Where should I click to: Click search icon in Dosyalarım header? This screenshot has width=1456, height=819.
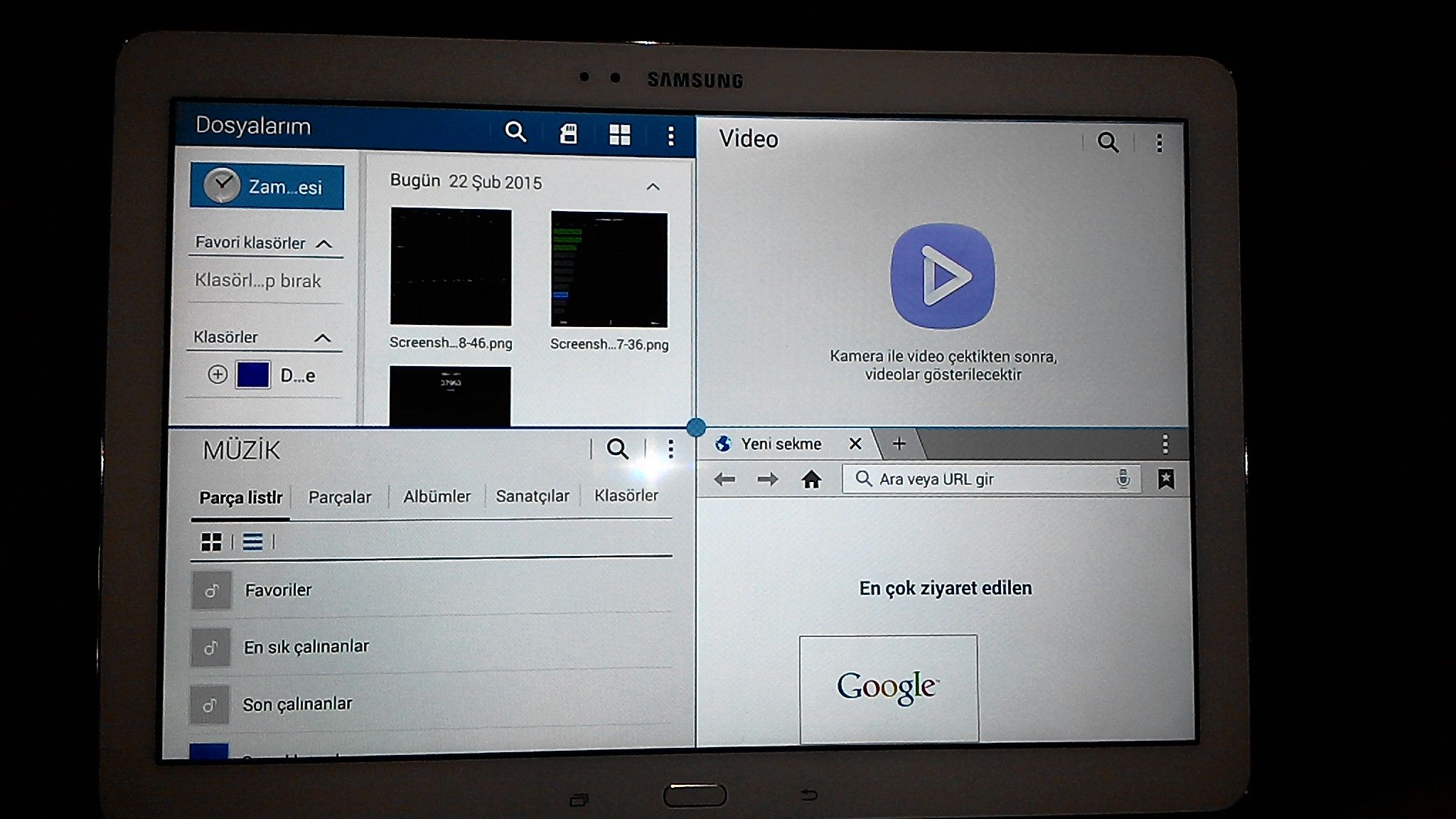tap(515, 132)
